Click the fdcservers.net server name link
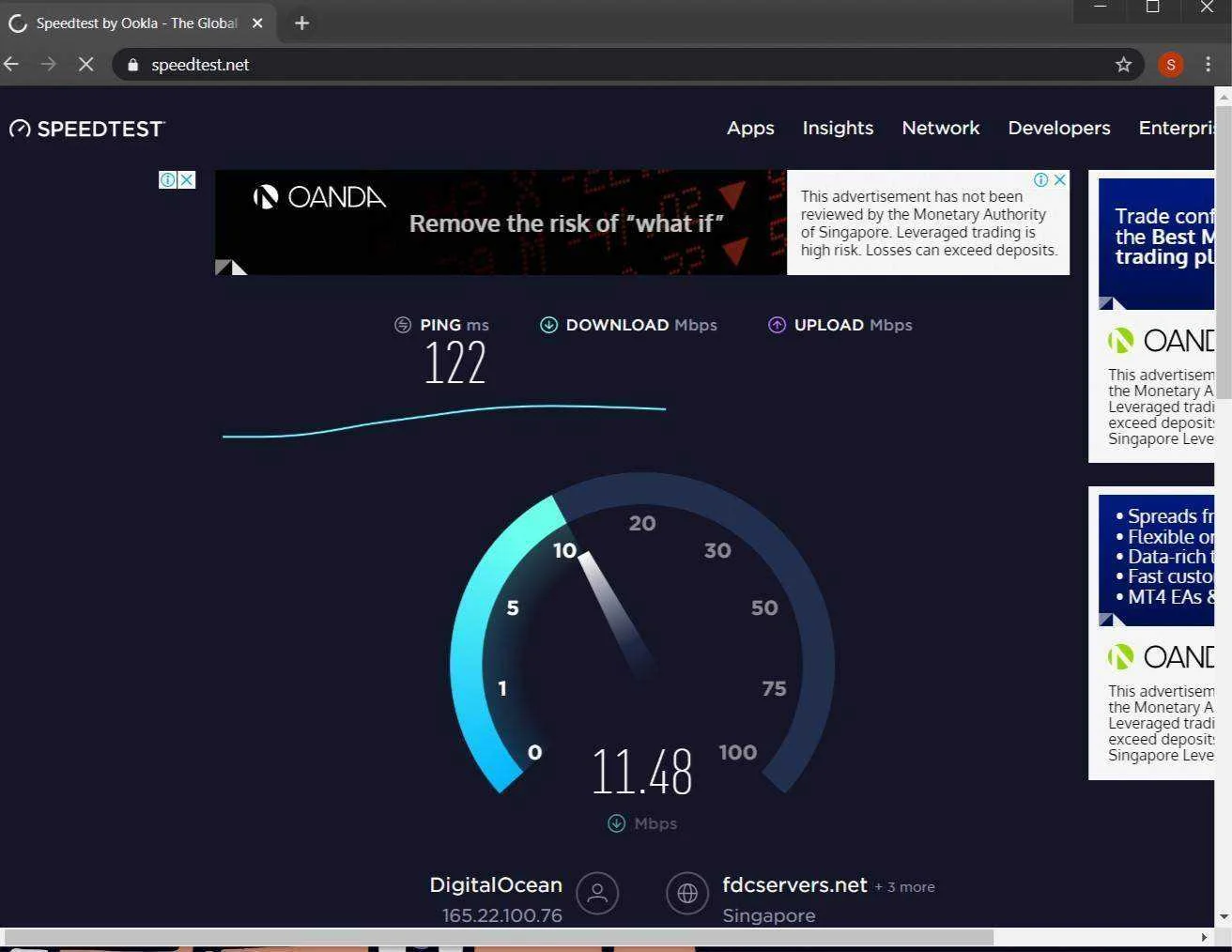This screenshot has width=1232, height=952. [794, 884]
